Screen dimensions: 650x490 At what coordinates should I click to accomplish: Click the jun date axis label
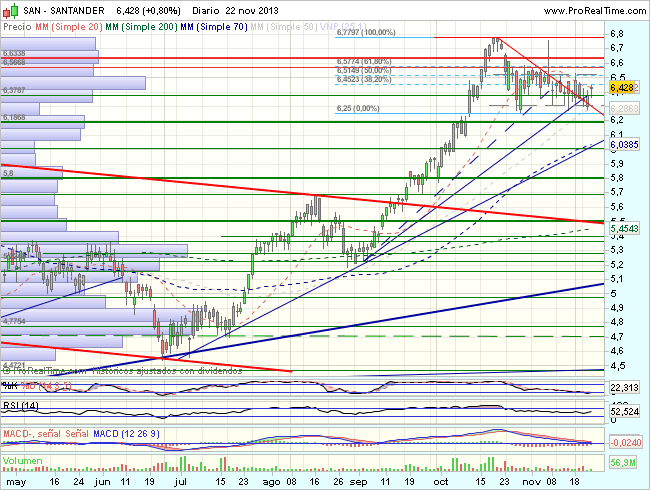click(x=102, y=482)
